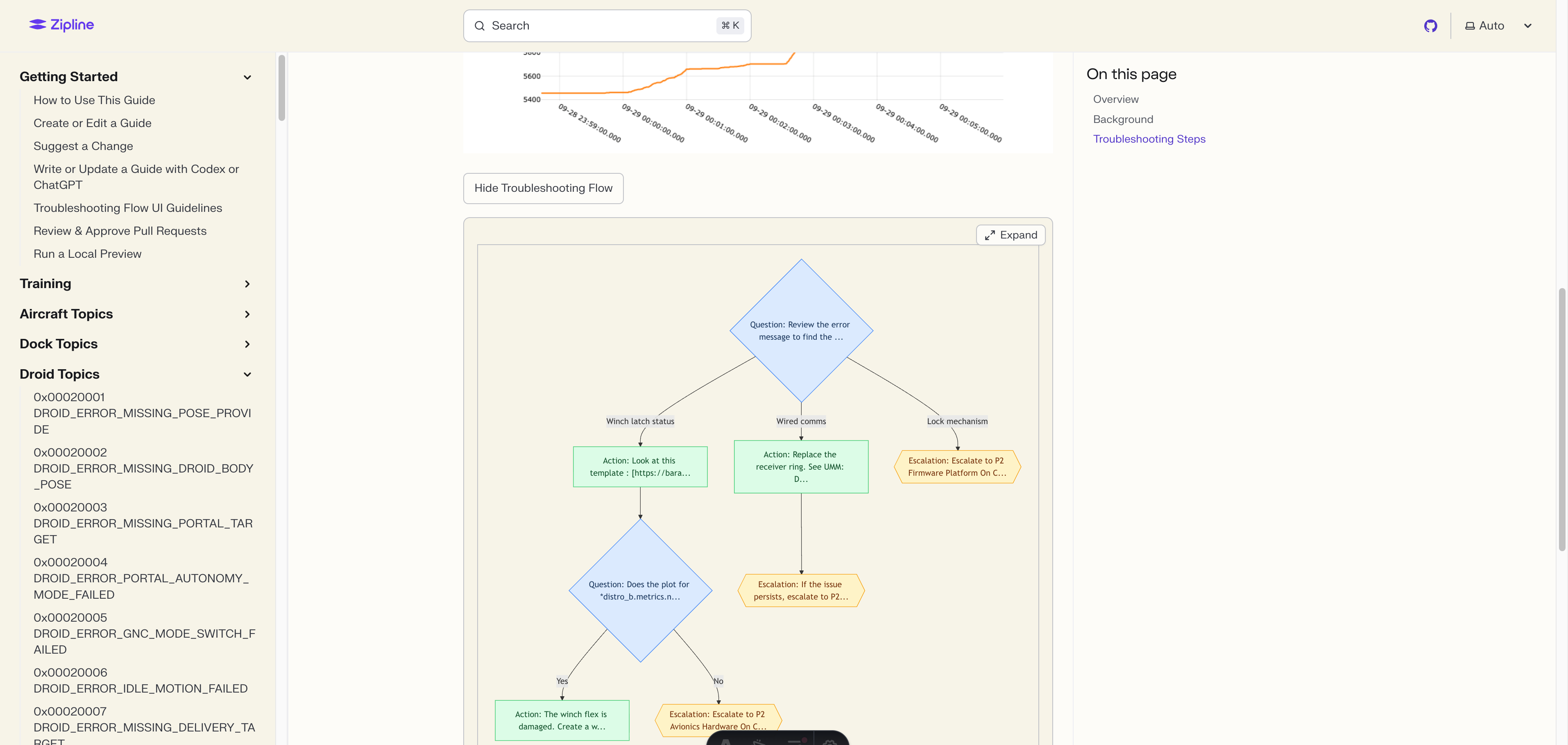Click the 'Replace the receiver ring' action node
Viewport: 1568px width, 745px height.
[x=801, y=467]
